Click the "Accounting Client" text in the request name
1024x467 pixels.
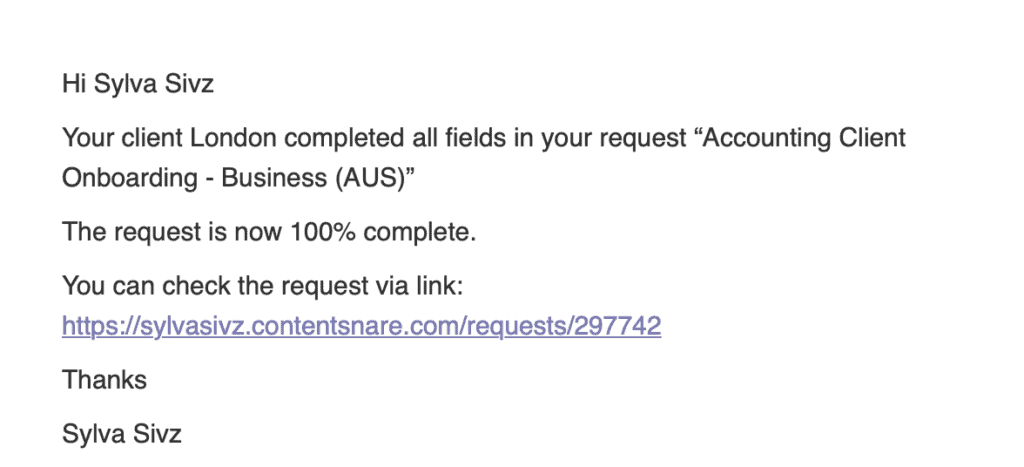click(799, 138)
